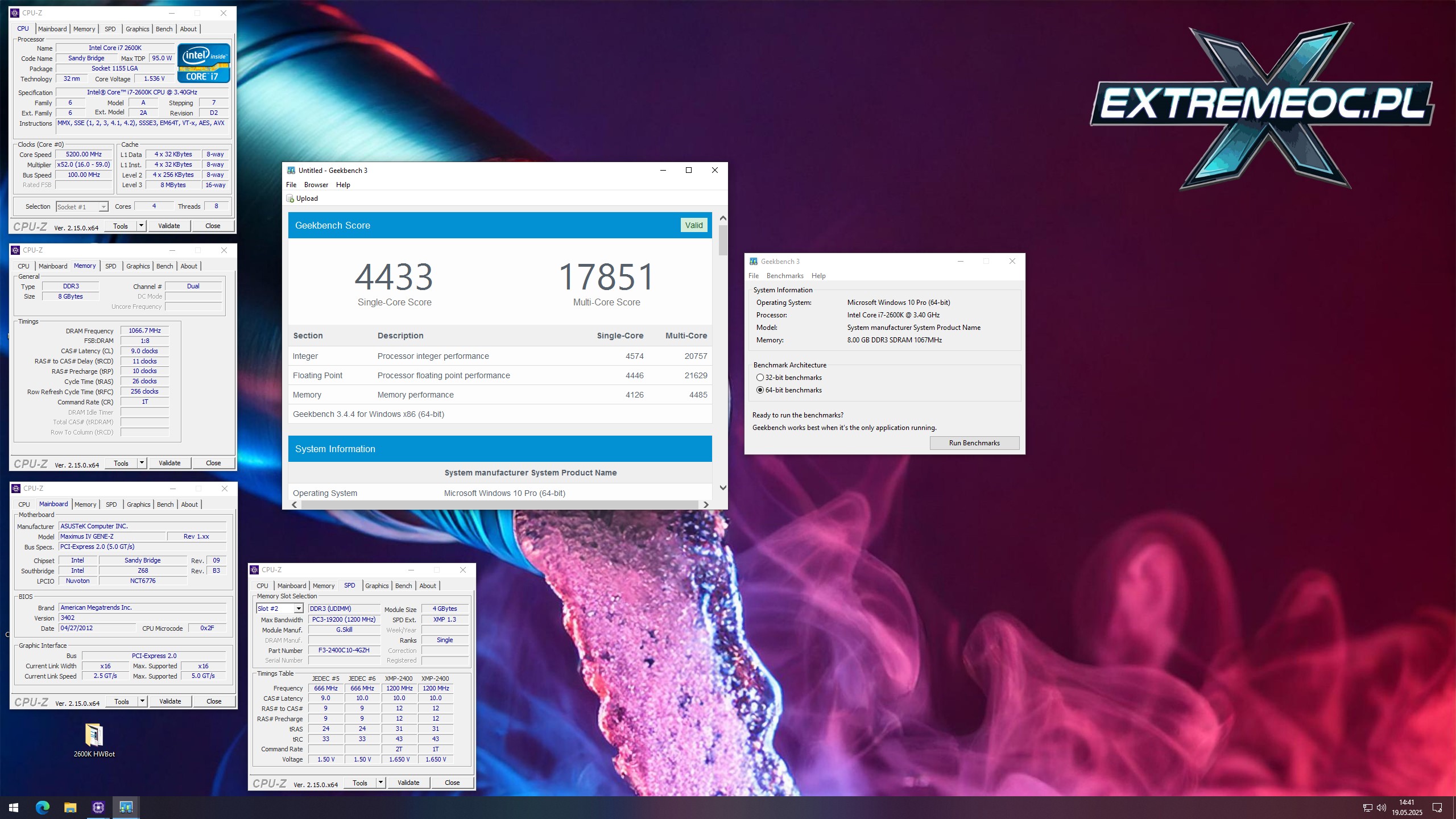Switch to Mainboard tab in CPU window

[x=52, y=29]
